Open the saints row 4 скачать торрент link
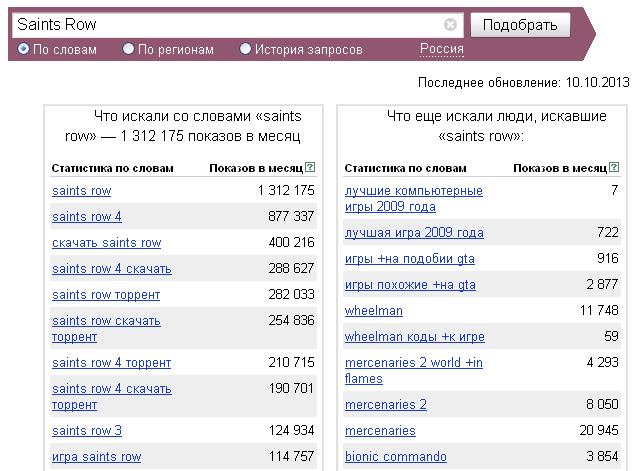Viewport: 643px width, 471px height. point(112,396)
